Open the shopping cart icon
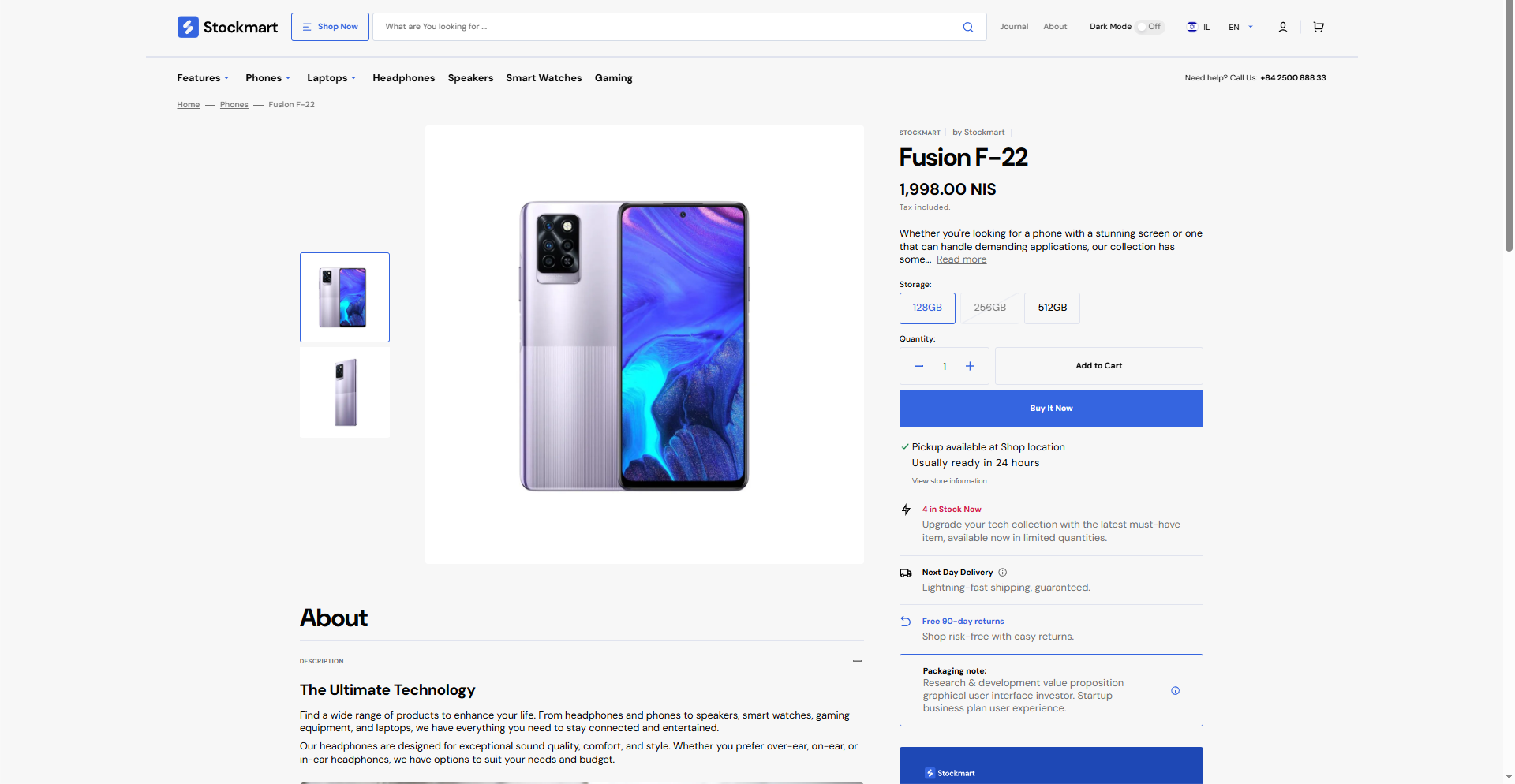The width and height of the screenshot is (1515, 784). [x=1318, y=27]
